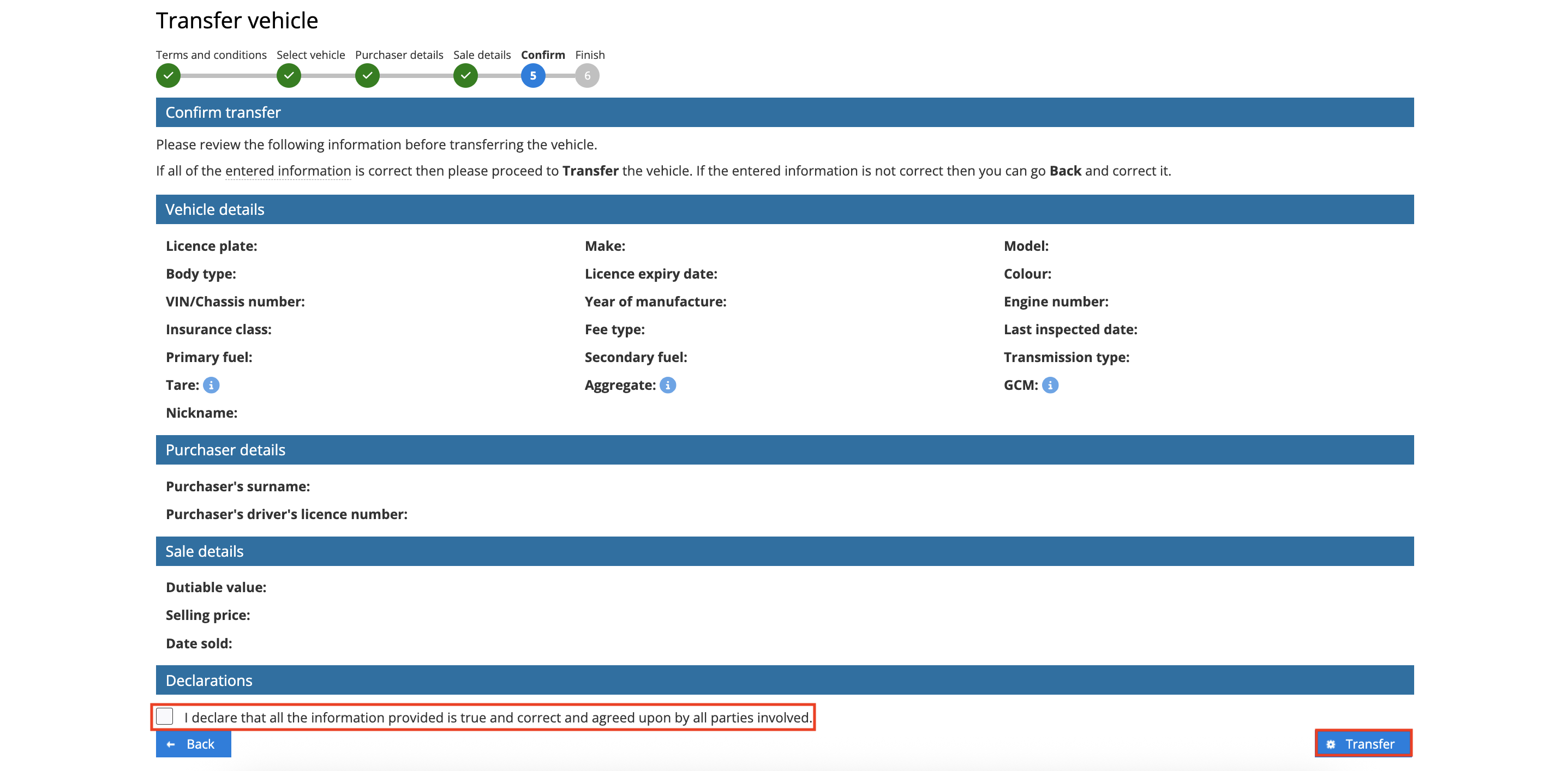The width and height of the screenshot is (1568, 771).
Task: Click the Terms and conditions step label
Action: [x=211, y=55]
